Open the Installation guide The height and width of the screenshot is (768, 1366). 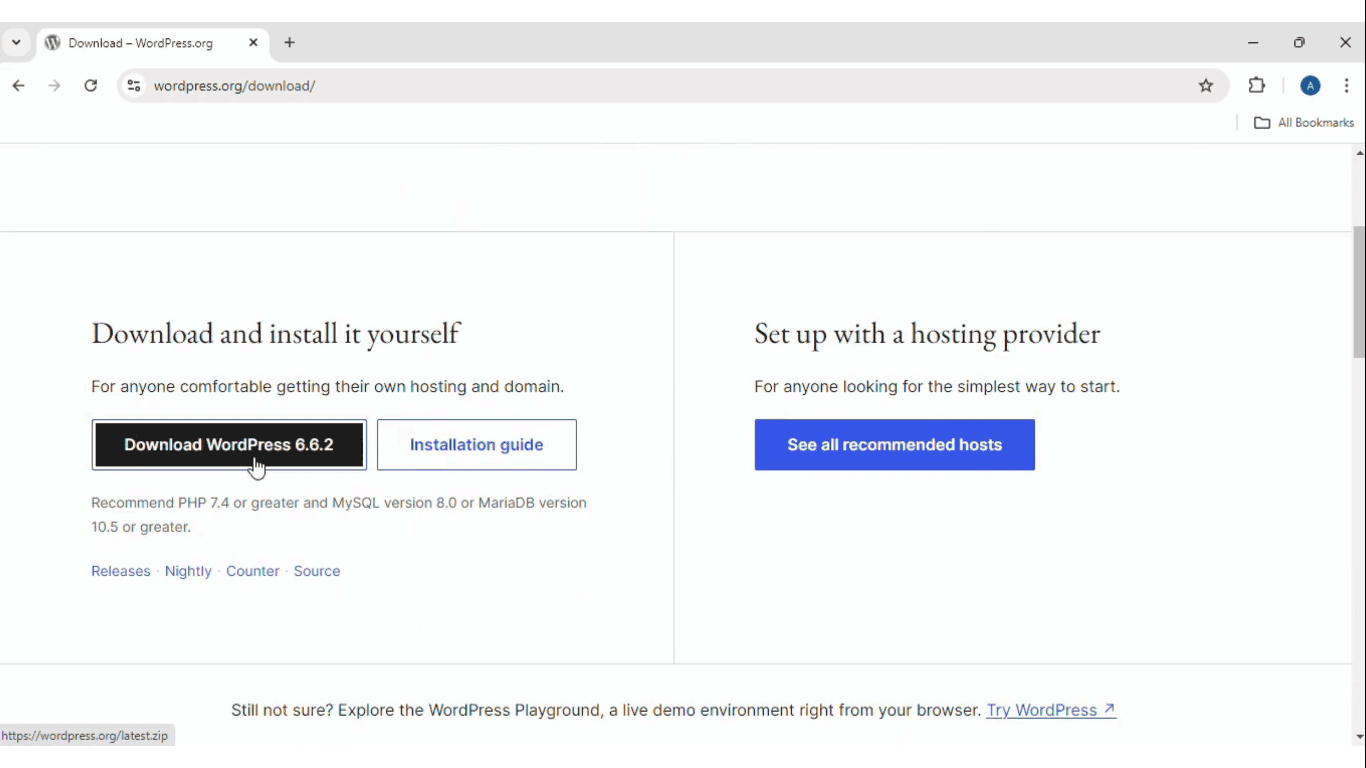pos(477,445)
